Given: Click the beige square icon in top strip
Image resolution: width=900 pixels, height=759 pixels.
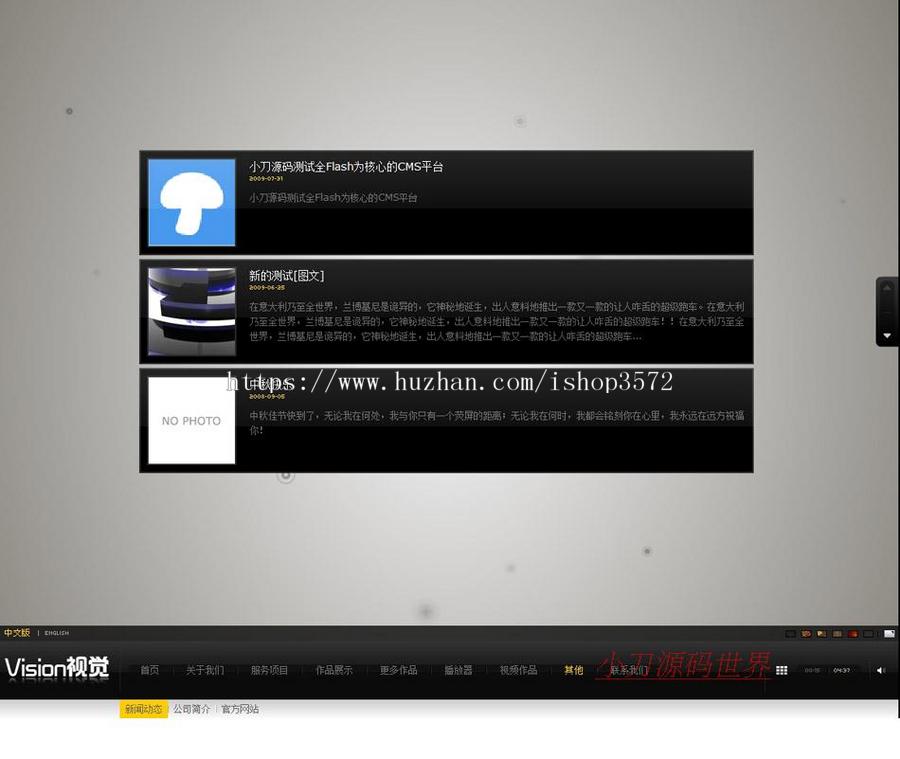Looking at the screenshot, I should point(837,633).
